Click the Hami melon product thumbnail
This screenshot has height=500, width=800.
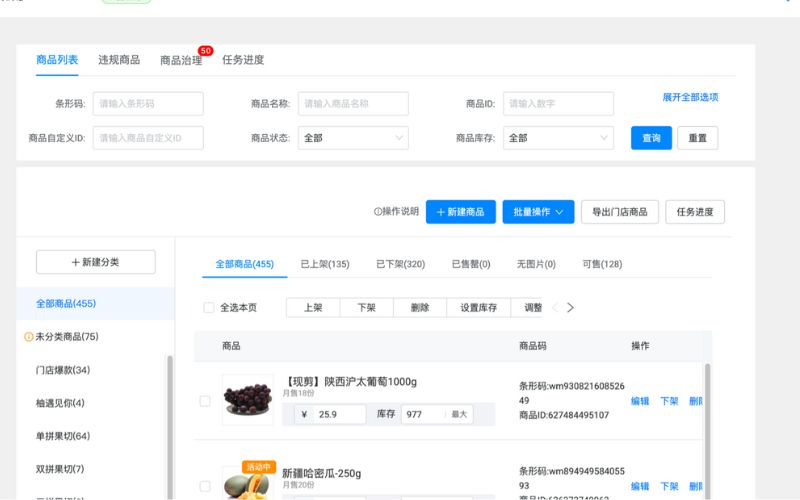tap(248, 483)
